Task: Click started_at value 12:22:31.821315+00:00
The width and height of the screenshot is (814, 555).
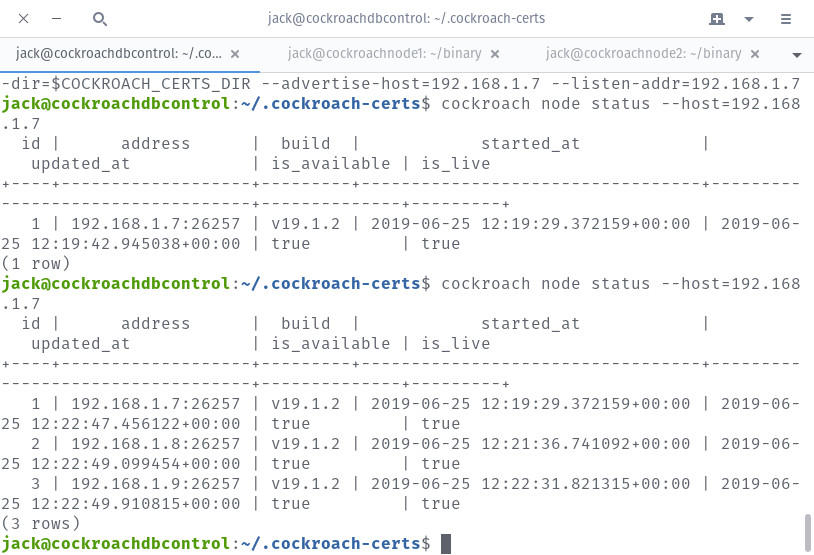Action: click(586, 484)
